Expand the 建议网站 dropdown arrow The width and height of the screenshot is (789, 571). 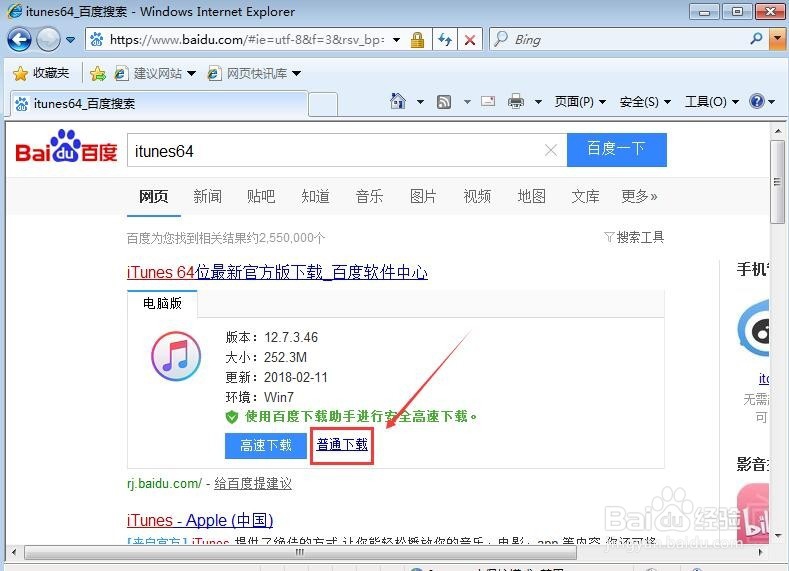pos(191,73)
